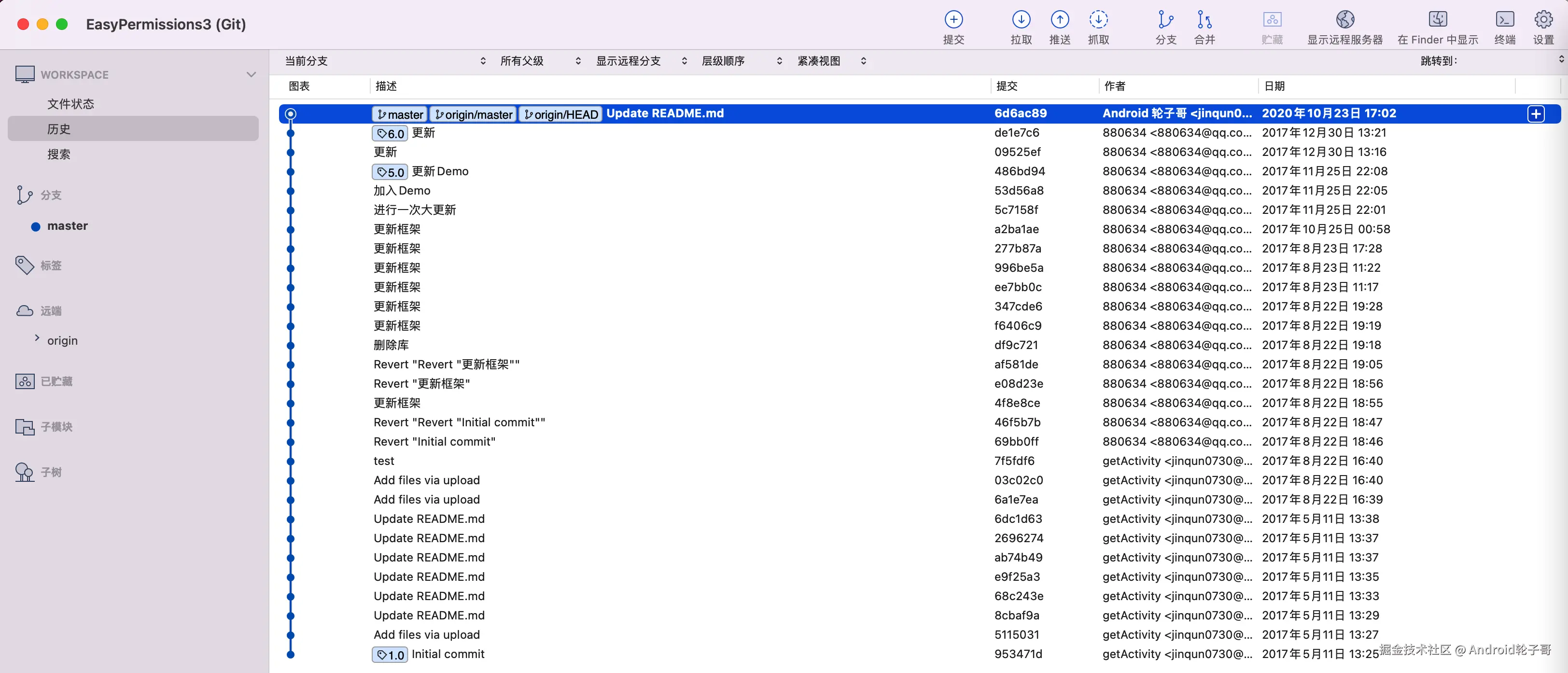Select 文件状态 in the workspace sidebar

click(x=70, y=104)
